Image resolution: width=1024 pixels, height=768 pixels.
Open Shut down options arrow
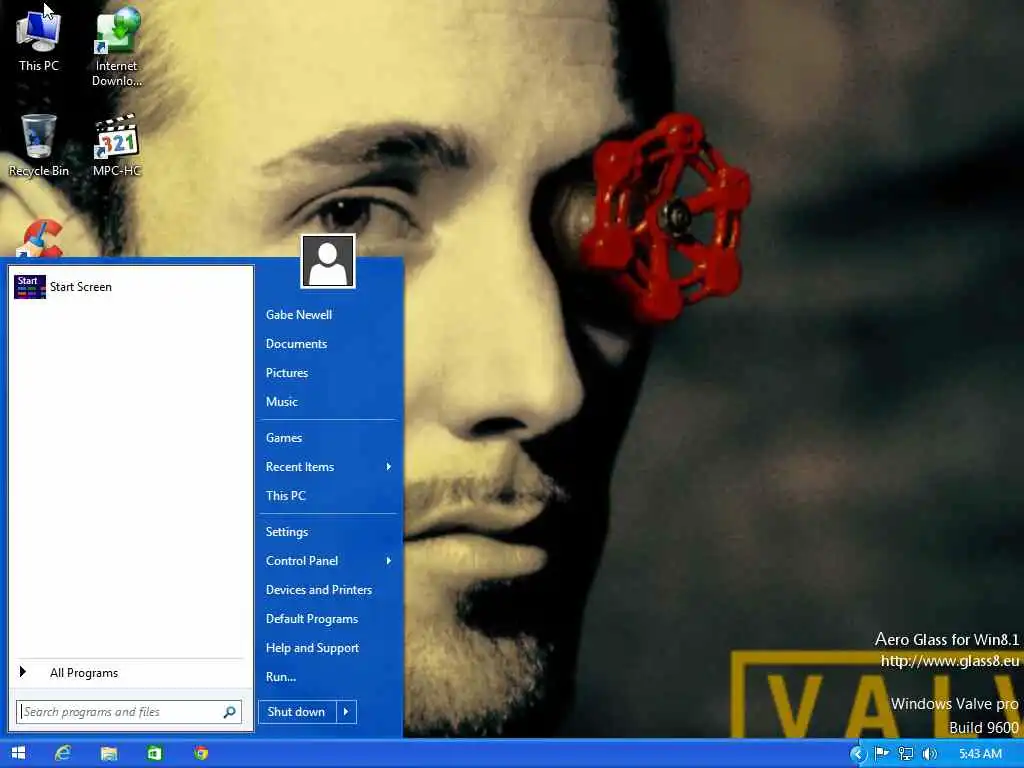pos(347,712)
